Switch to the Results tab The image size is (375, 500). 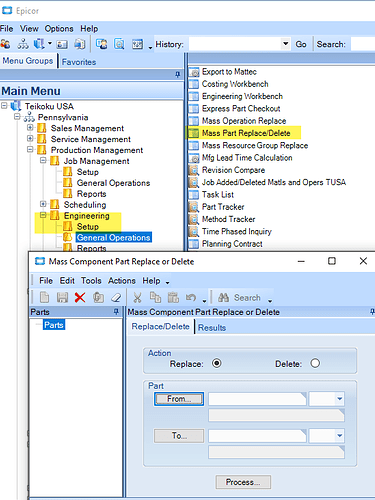tap(212, 328)
